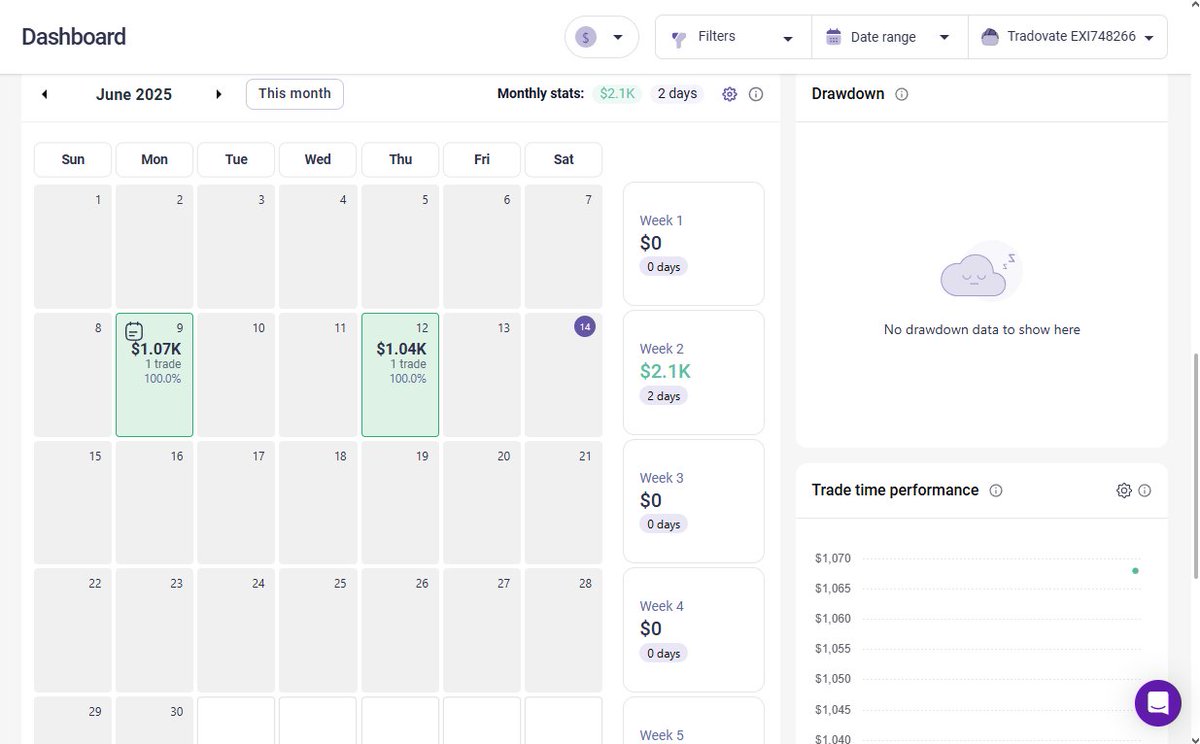Open the Week 4 summary card
This screenshot has width=1200, height=744.
coord(694,630)
